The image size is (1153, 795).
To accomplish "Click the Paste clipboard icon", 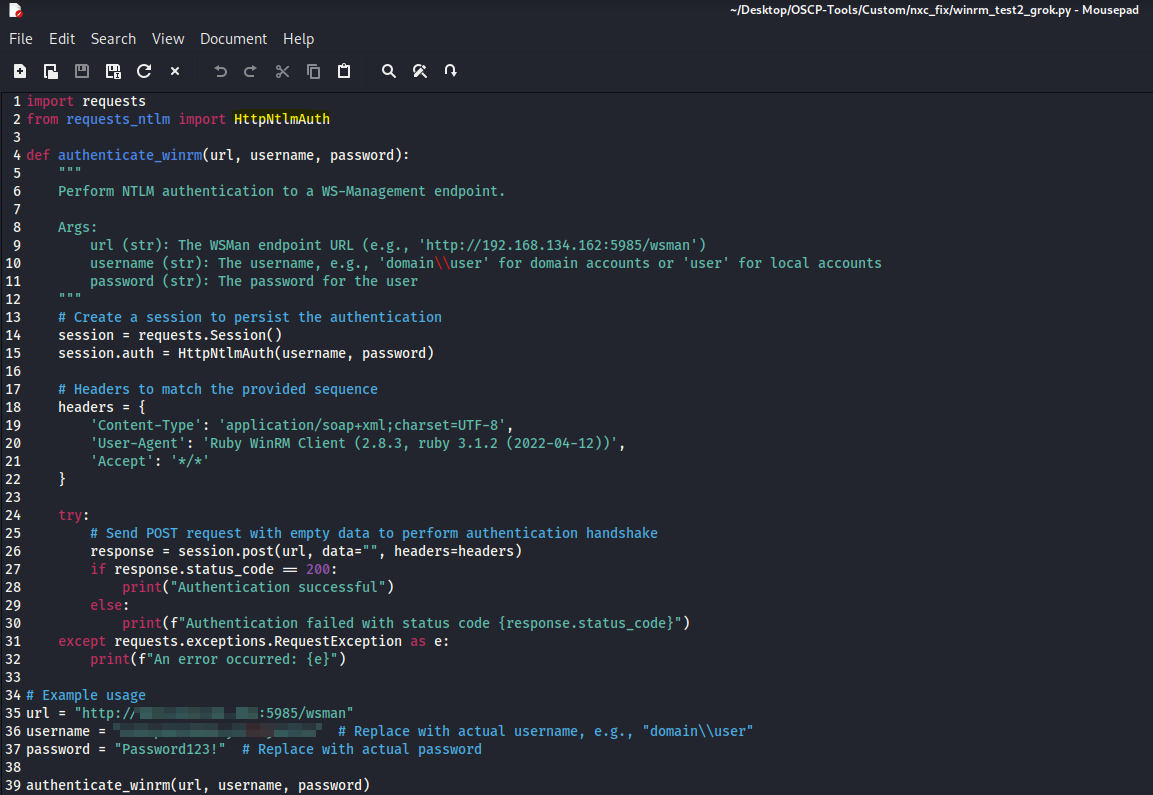I will [x=344, y=71].
